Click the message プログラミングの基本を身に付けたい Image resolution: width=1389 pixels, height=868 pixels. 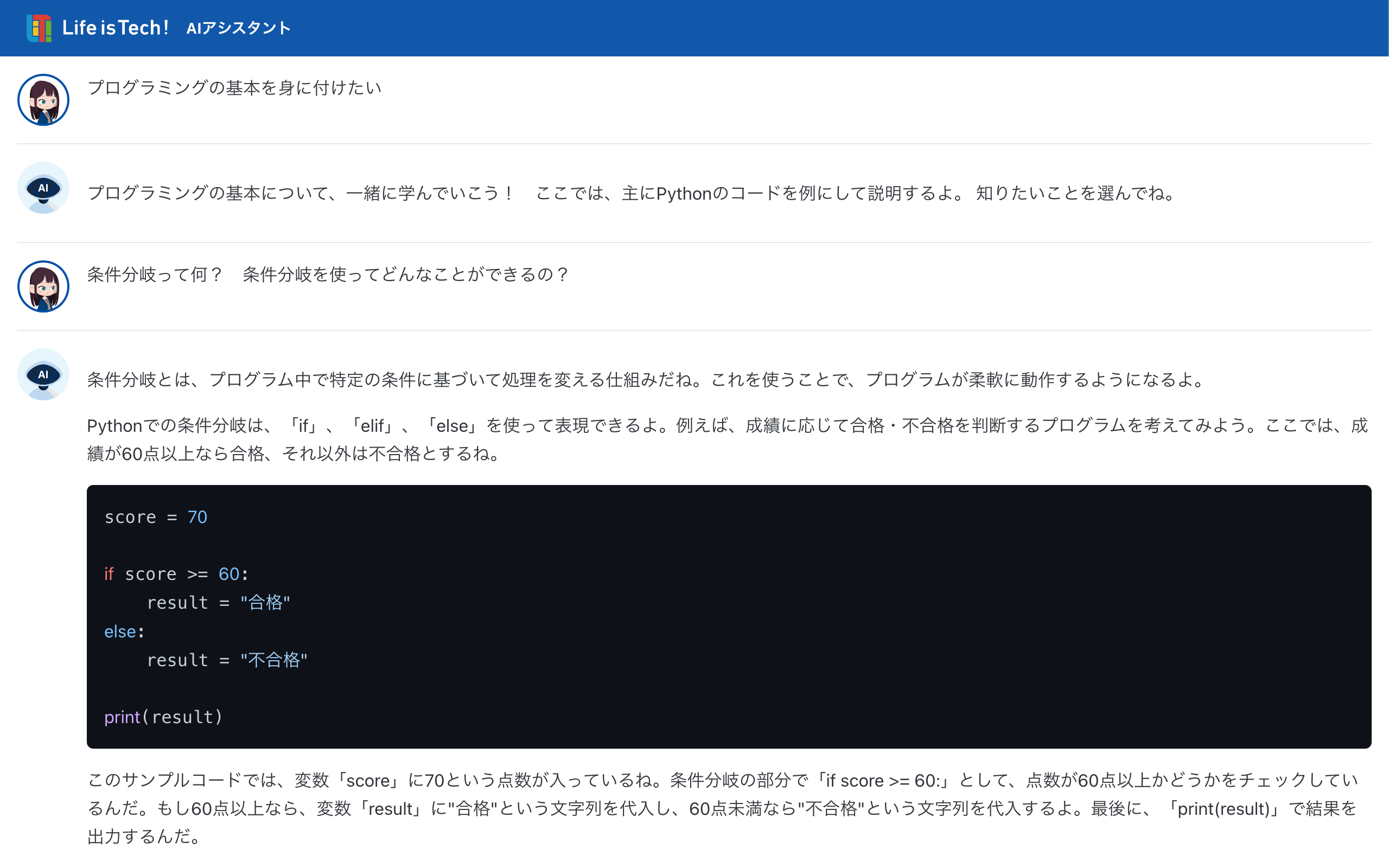(235, 88)
